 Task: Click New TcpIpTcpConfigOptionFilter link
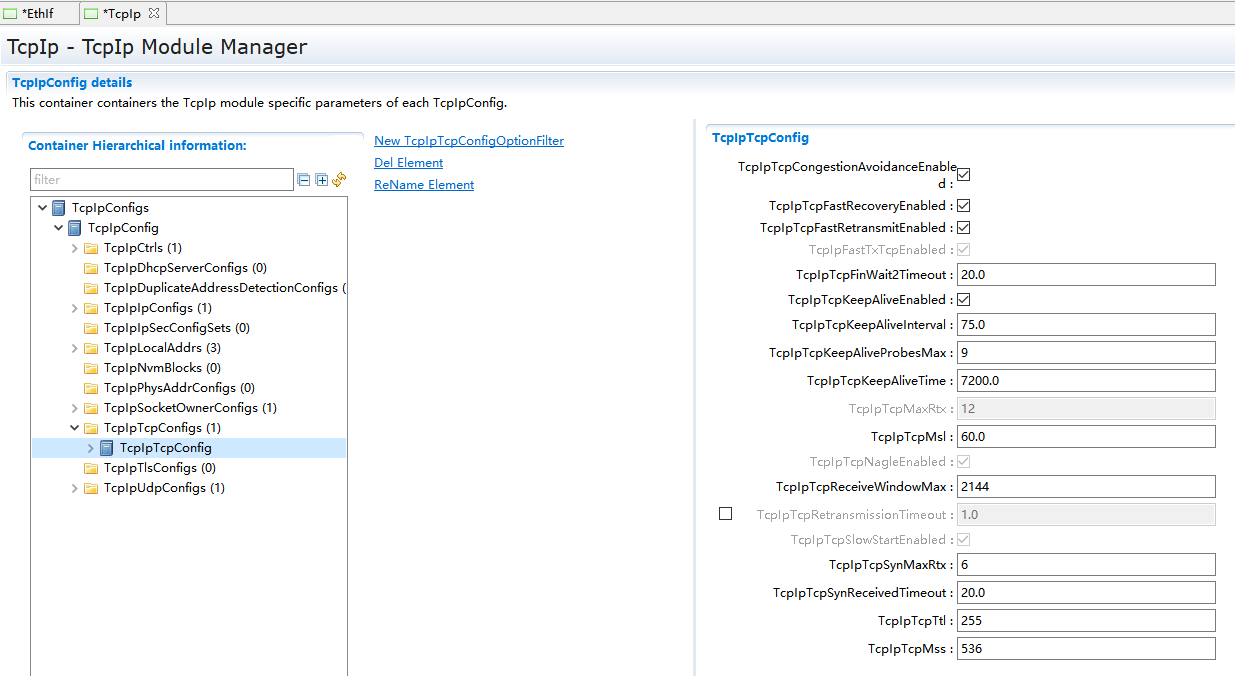(468, 141)
